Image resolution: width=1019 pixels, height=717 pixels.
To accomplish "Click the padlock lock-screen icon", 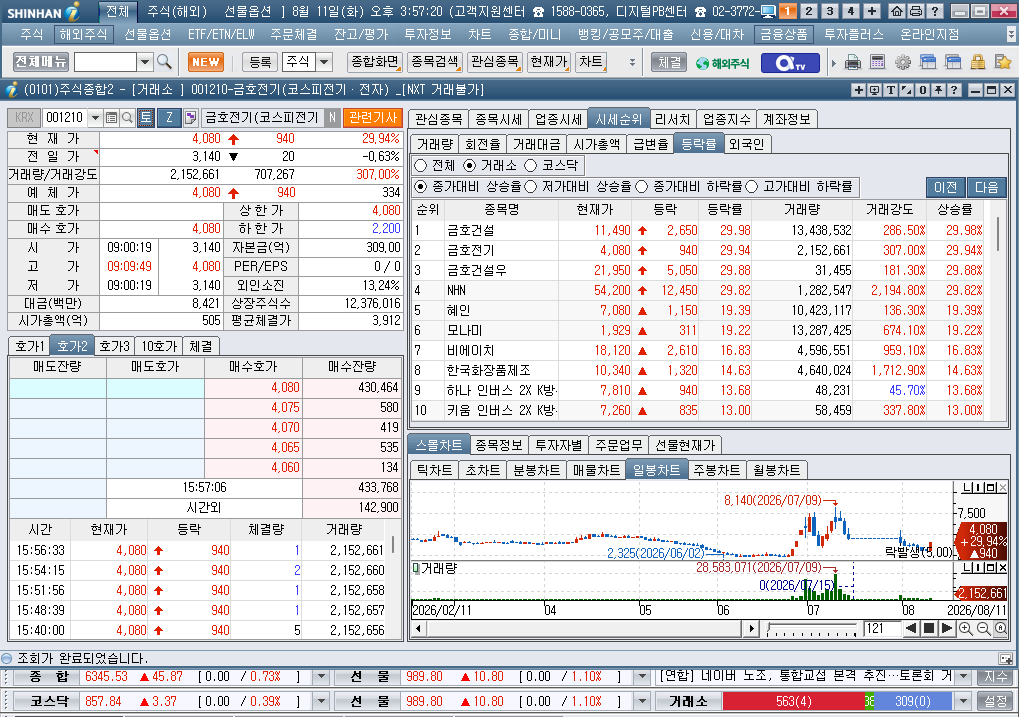I will [x=977, y=62].
